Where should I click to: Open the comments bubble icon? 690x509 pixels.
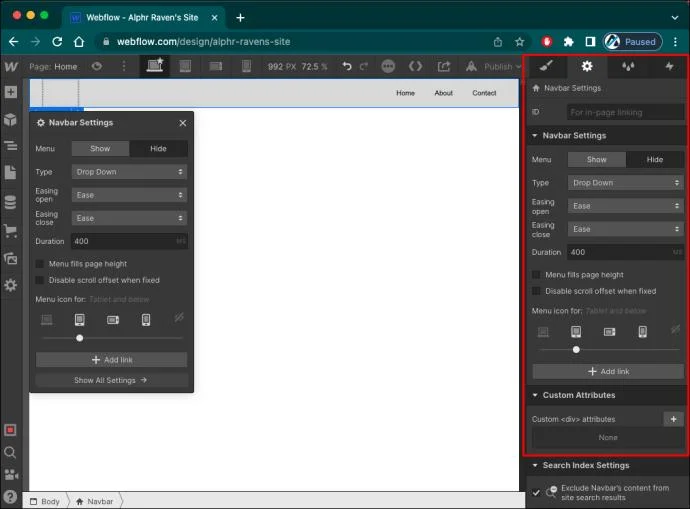[x=388, y=66]
